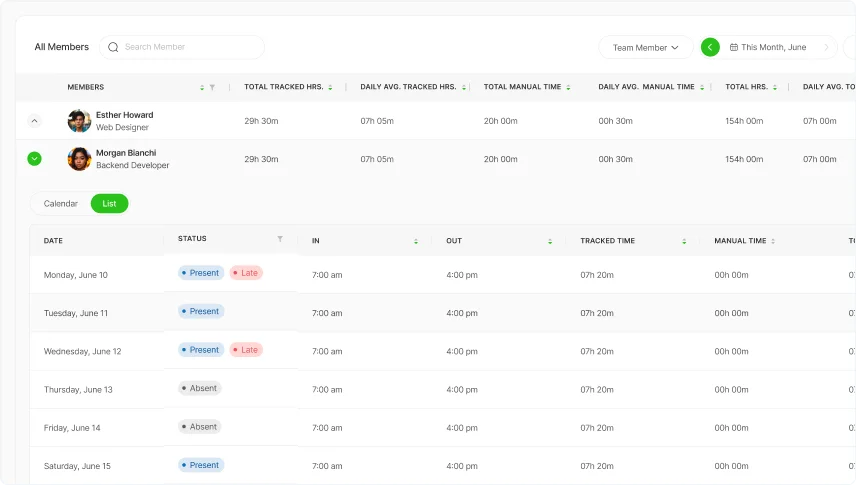This screenshot has height=485, width=856.
Task: Go to previous month with green arrow
Action: point(710,47)
